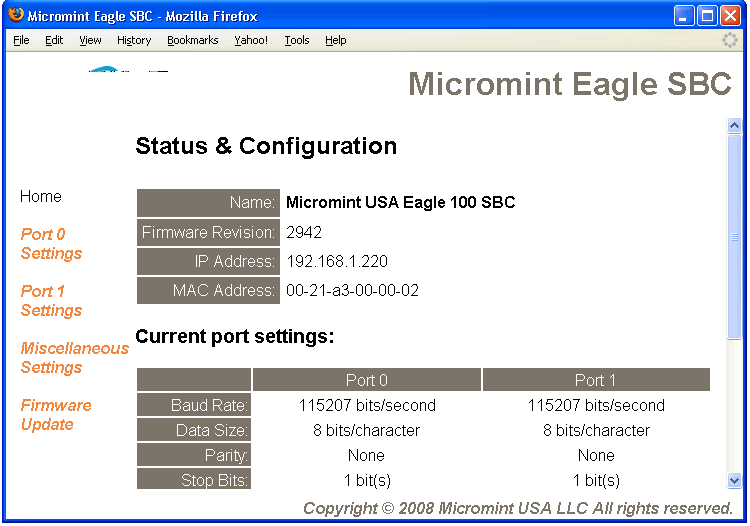Click Port 1 stop bits value
The width and height of the screenshot is (750, 526).
point(596,480)
